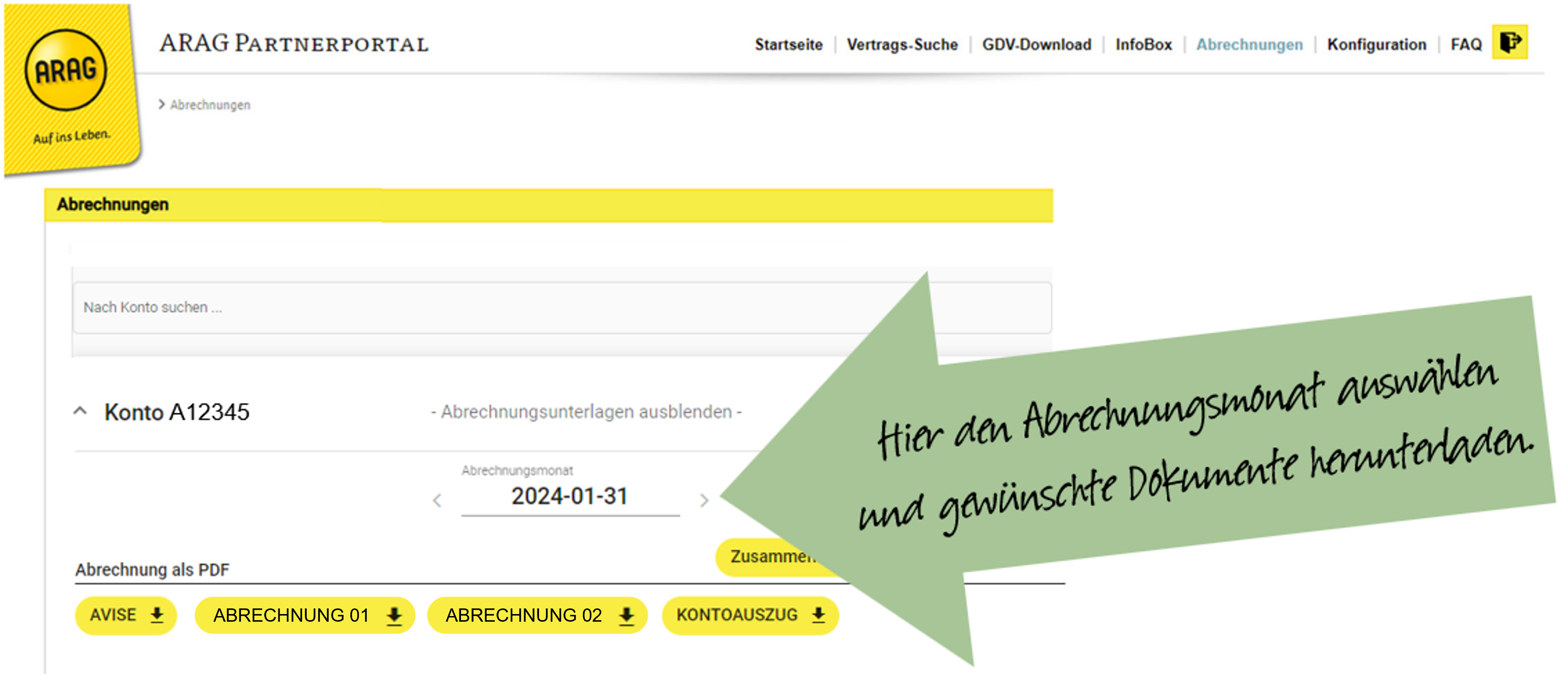Open the Konfiguration menu item

1376,44
